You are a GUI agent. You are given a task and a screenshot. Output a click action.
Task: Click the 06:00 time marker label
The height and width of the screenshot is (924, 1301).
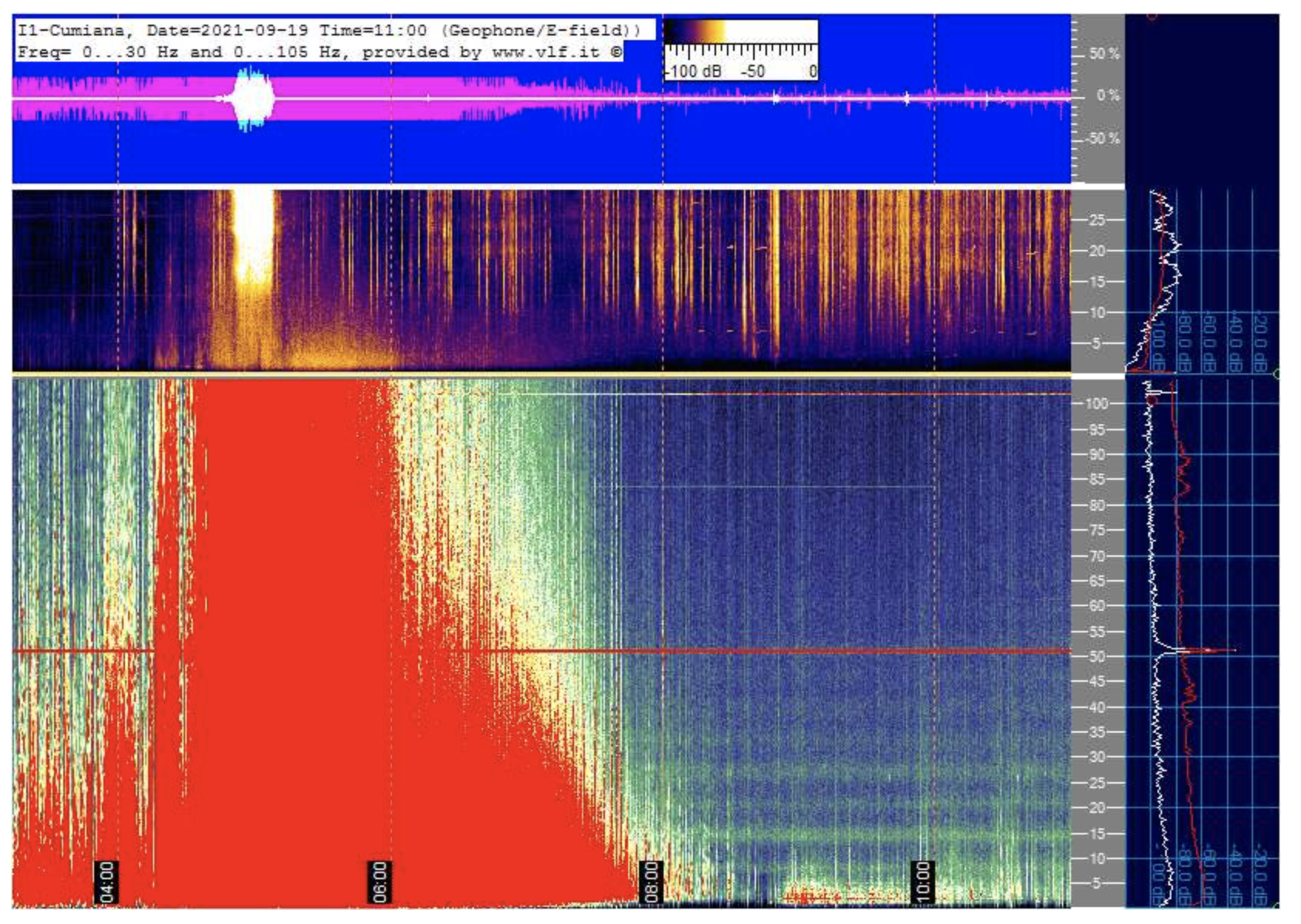click(379, 881)
